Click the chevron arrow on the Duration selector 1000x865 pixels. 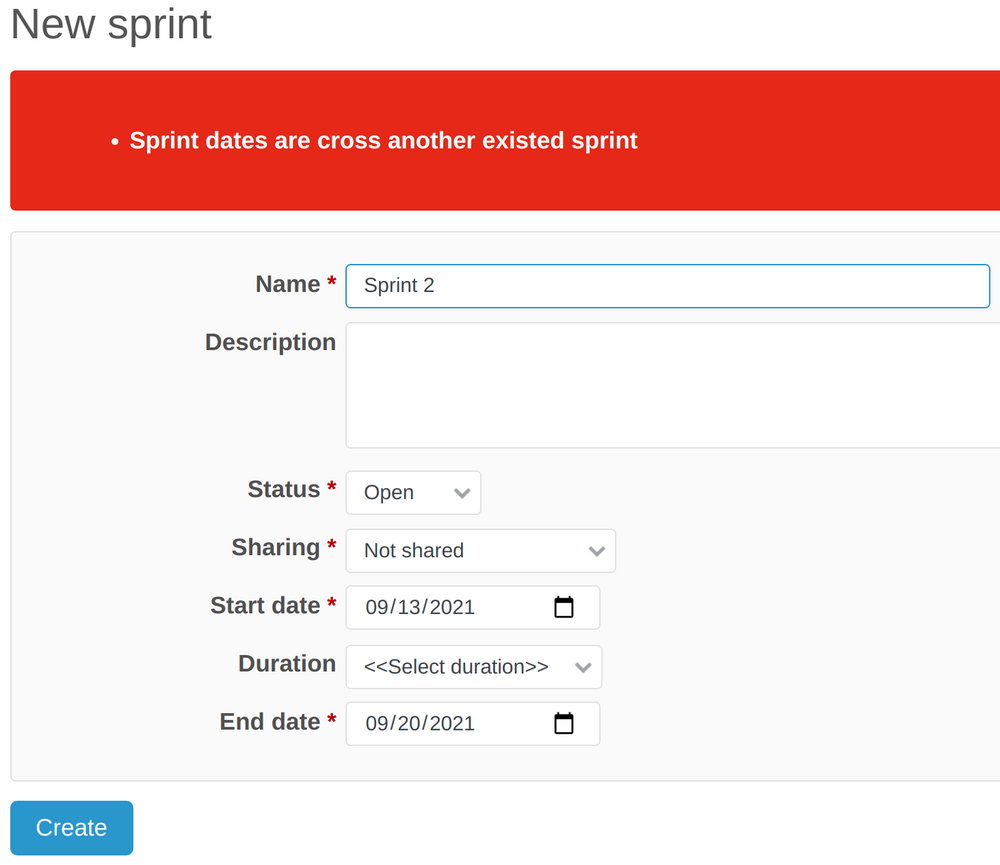click(583, 667)
